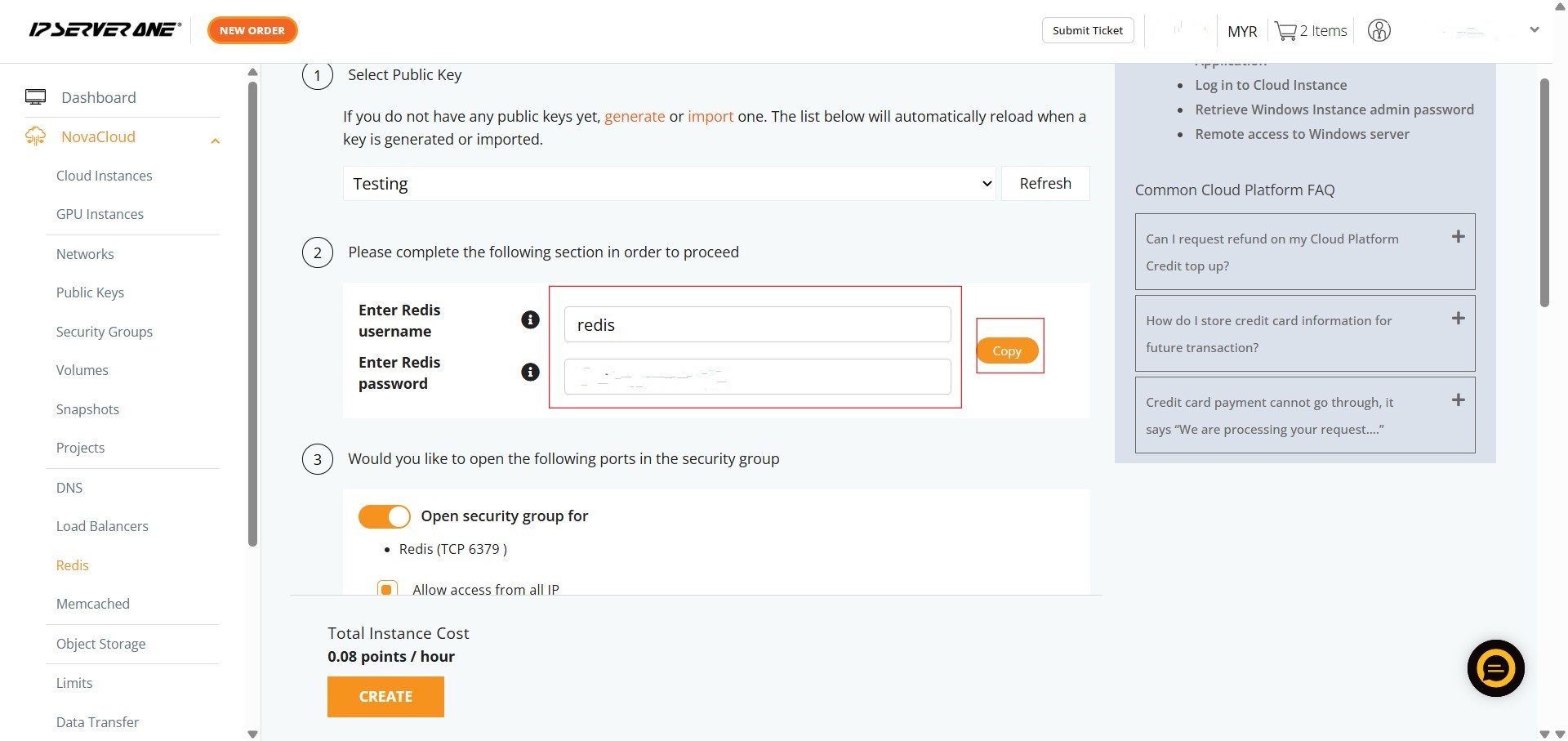Click the Redis username info icon
Viewport: 1568px width, 741px height.
pos(530,319)
